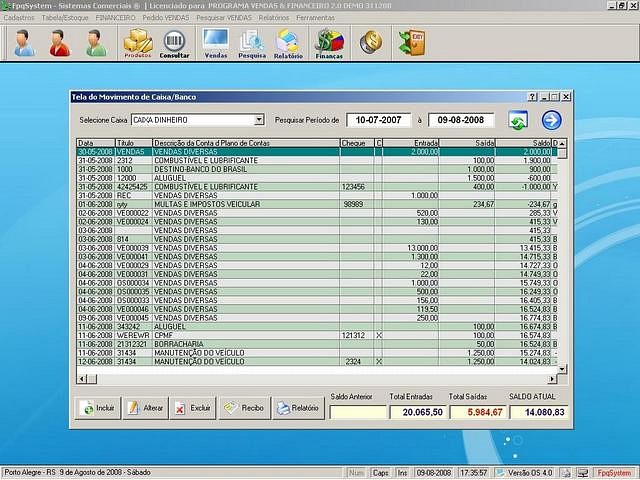The image size is (640, 480).
Task: Open the Vendas monitor icon
Action: click(x=215, y=43)
